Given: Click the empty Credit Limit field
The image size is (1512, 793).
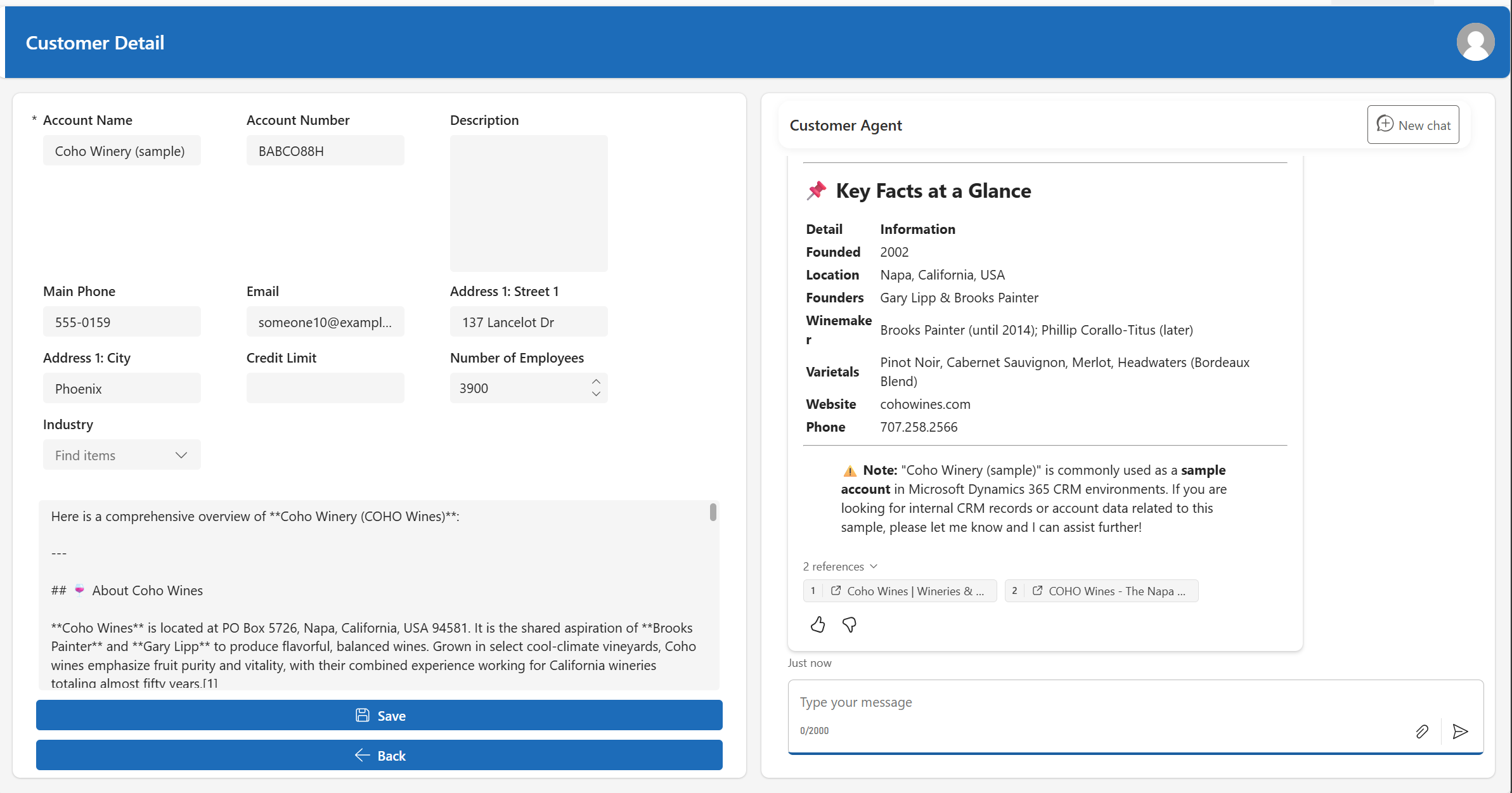Looking at the screenshot, I should pyautogui.click(x=325, y=388).
